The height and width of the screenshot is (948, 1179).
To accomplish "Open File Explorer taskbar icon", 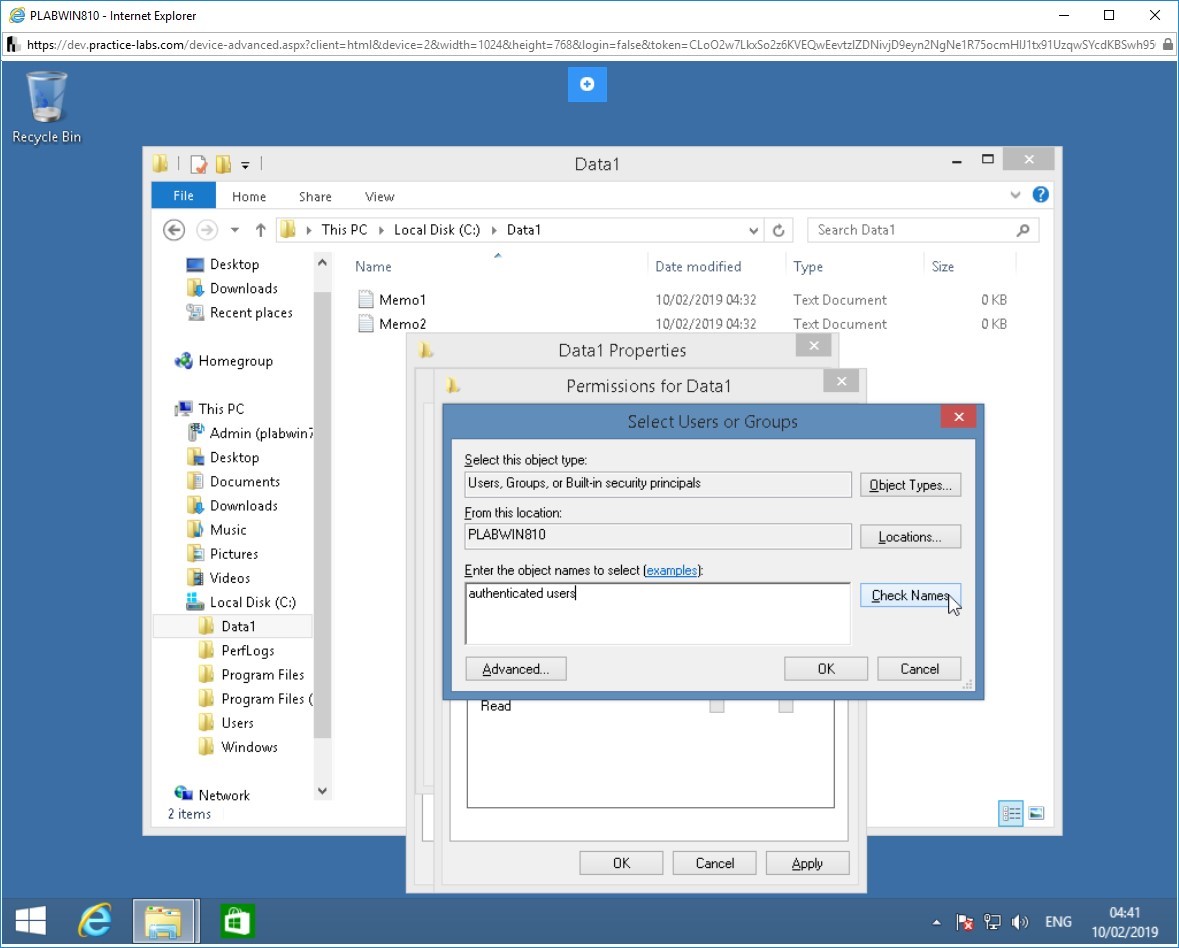I will click(165, 921).
